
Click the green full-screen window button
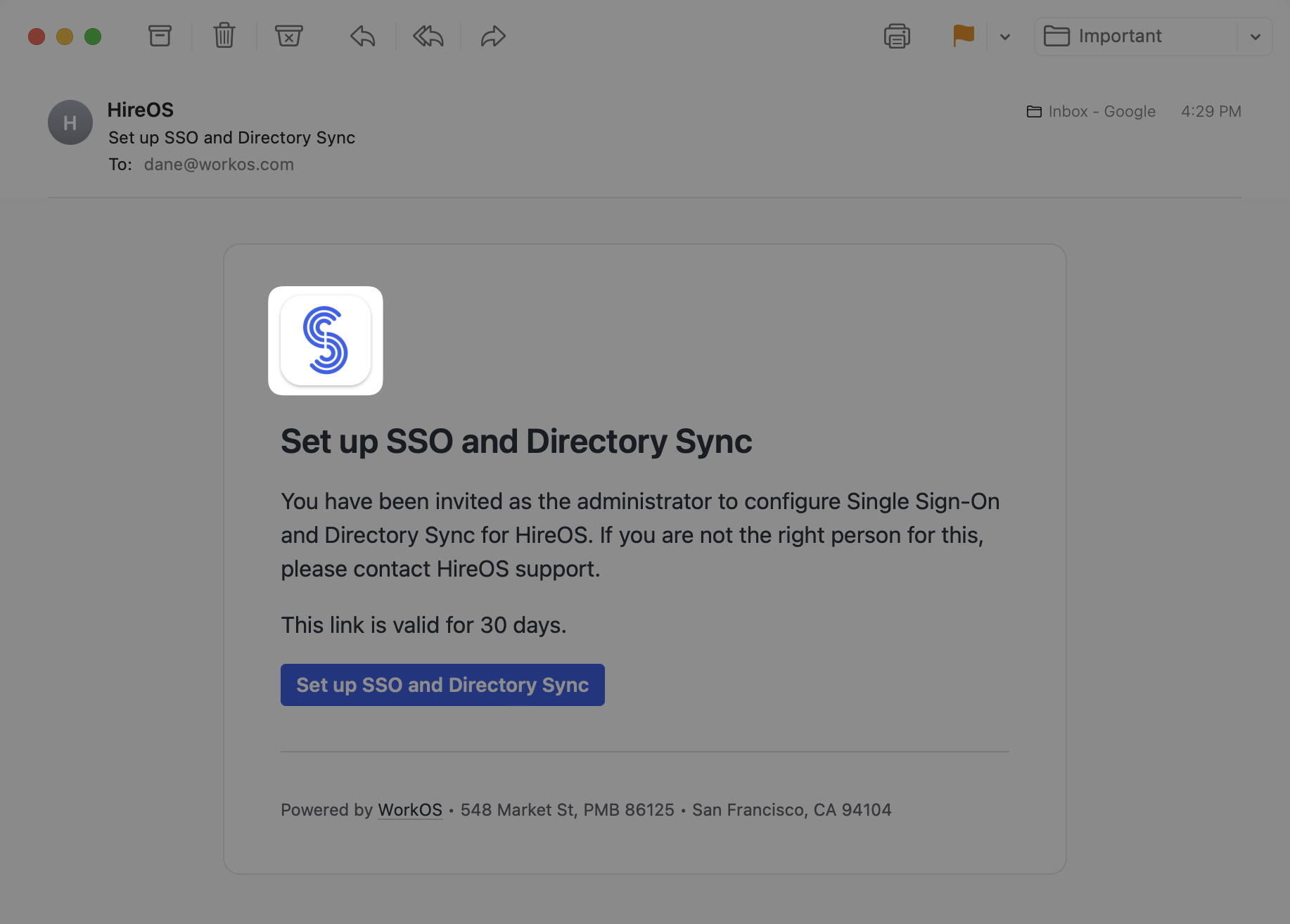click(x=93, y=37)
